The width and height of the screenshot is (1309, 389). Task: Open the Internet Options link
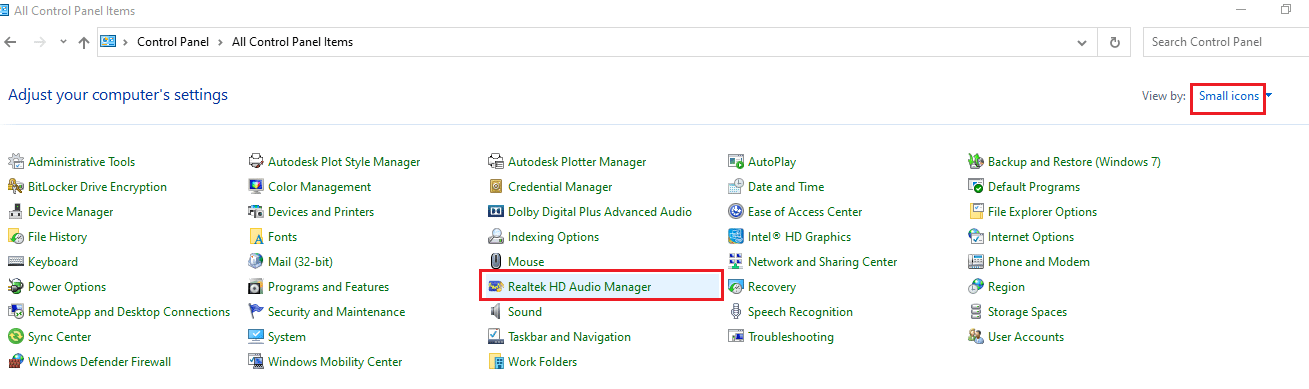pos(1031,237)
